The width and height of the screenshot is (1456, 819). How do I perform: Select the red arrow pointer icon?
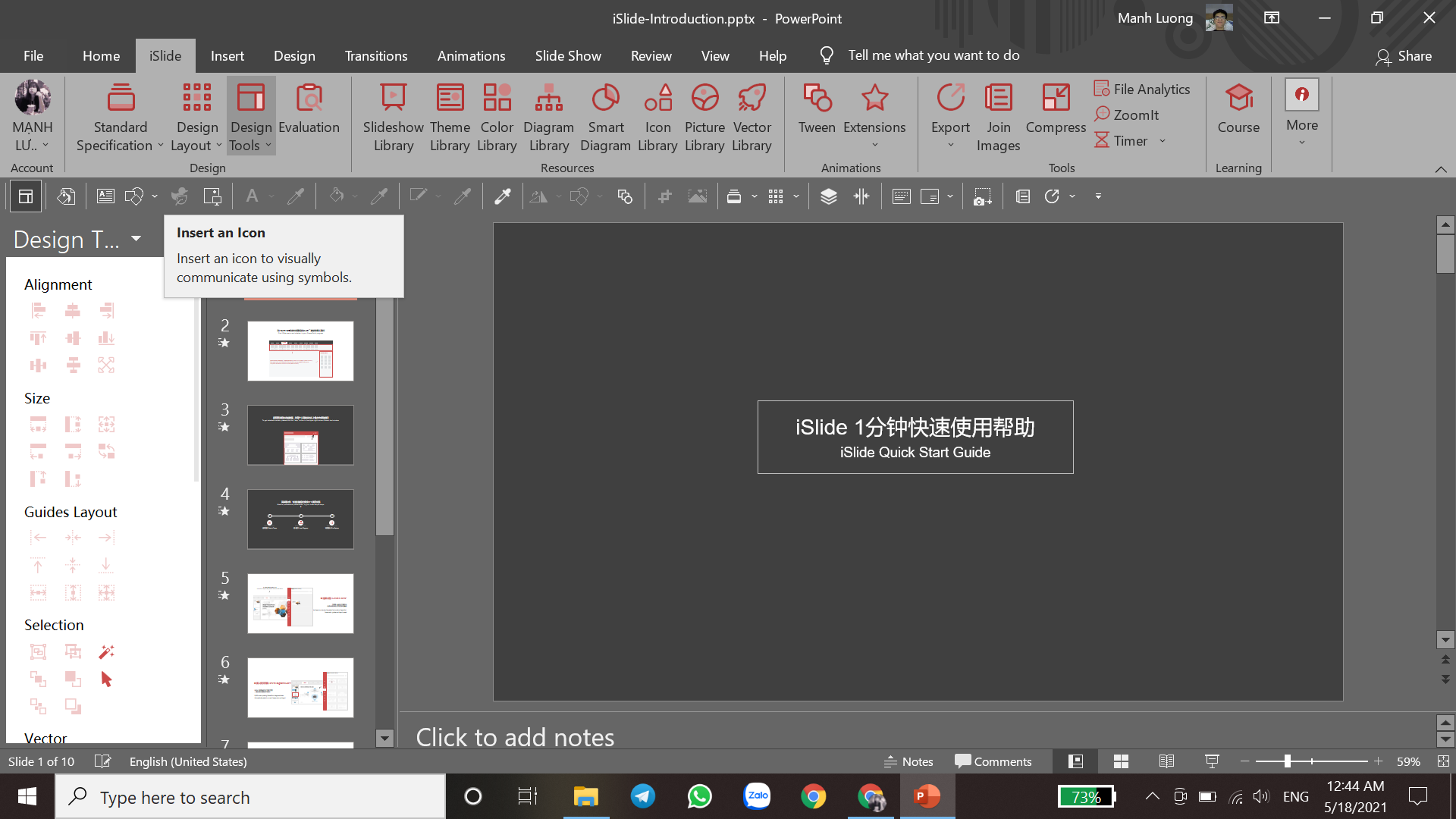tap(106, 679)
